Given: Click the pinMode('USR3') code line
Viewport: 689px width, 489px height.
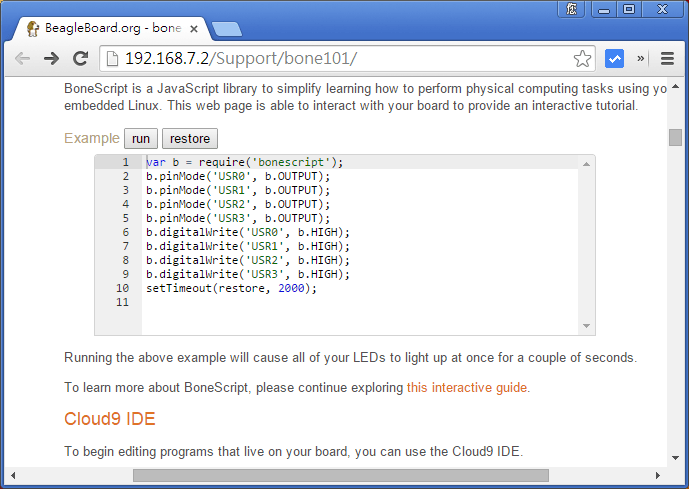Looking at the screenshot, I should click(x=238, y=218).
